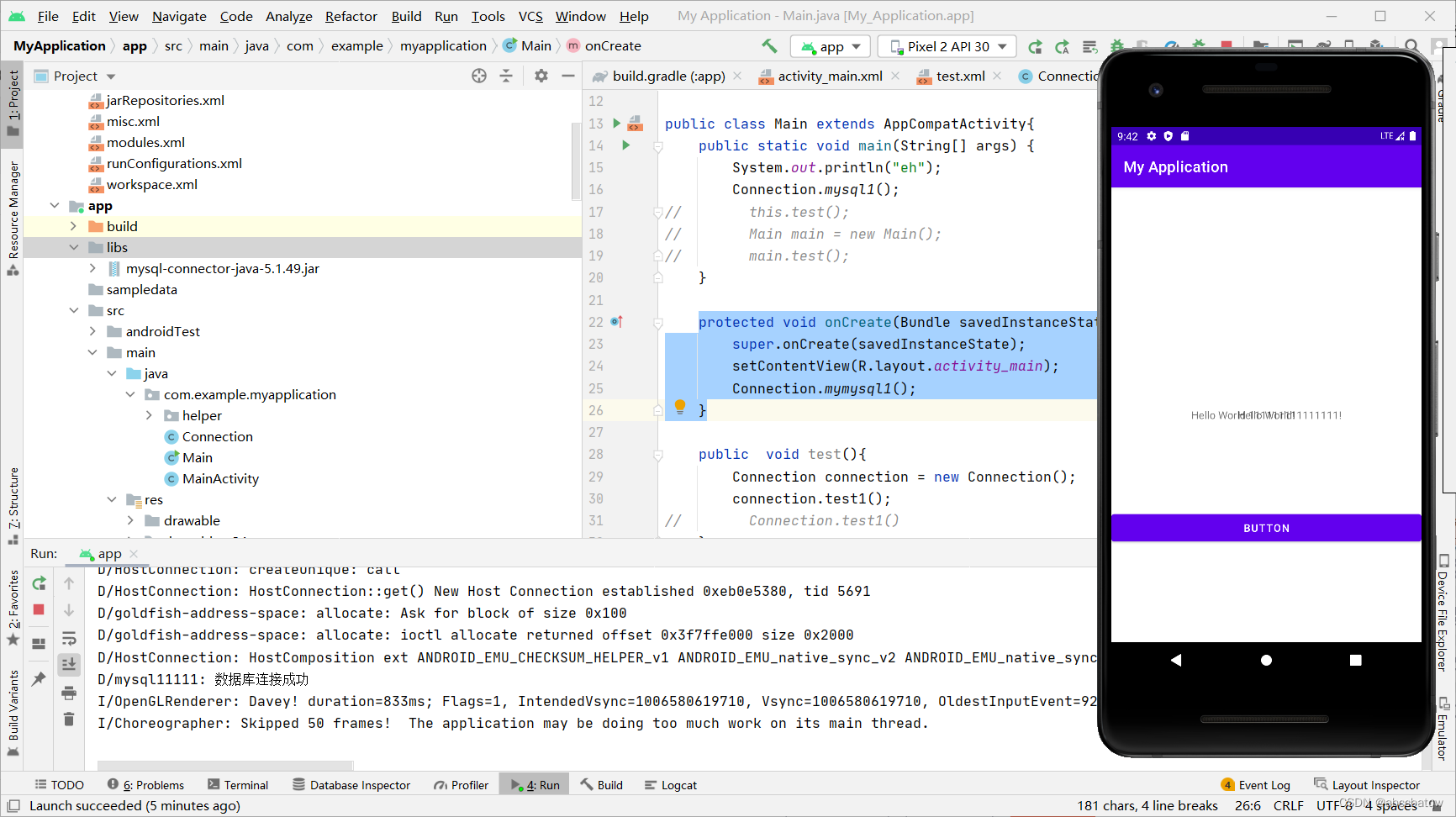
Task: Open the Logcat tool window tab
Action: [x=670, y=785]
